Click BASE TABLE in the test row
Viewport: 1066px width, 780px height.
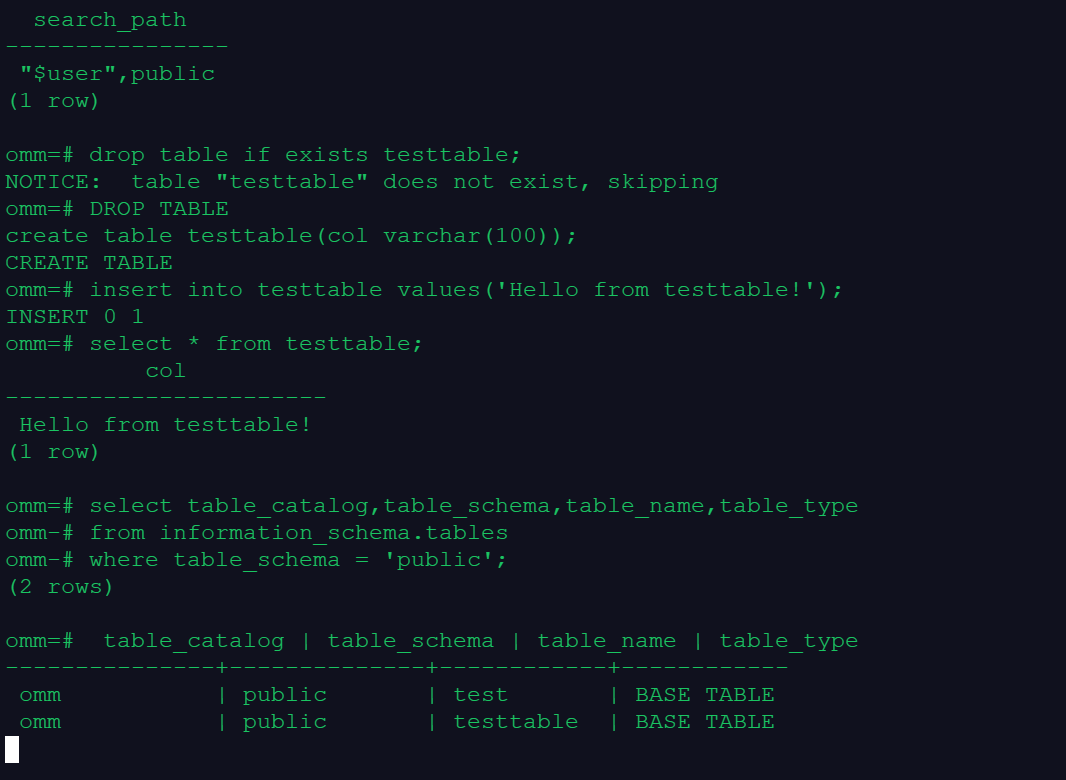click(704, 695)
